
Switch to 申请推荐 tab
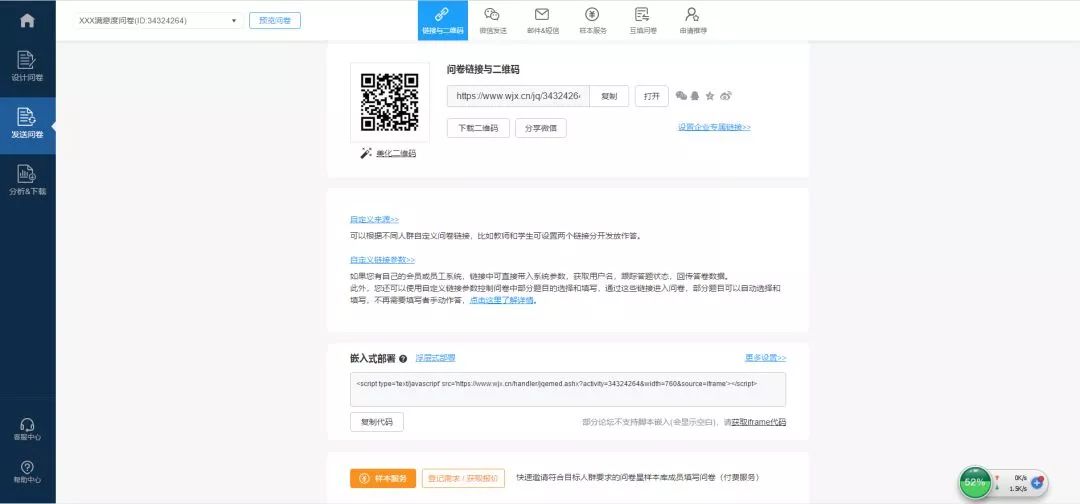(693, 21)
